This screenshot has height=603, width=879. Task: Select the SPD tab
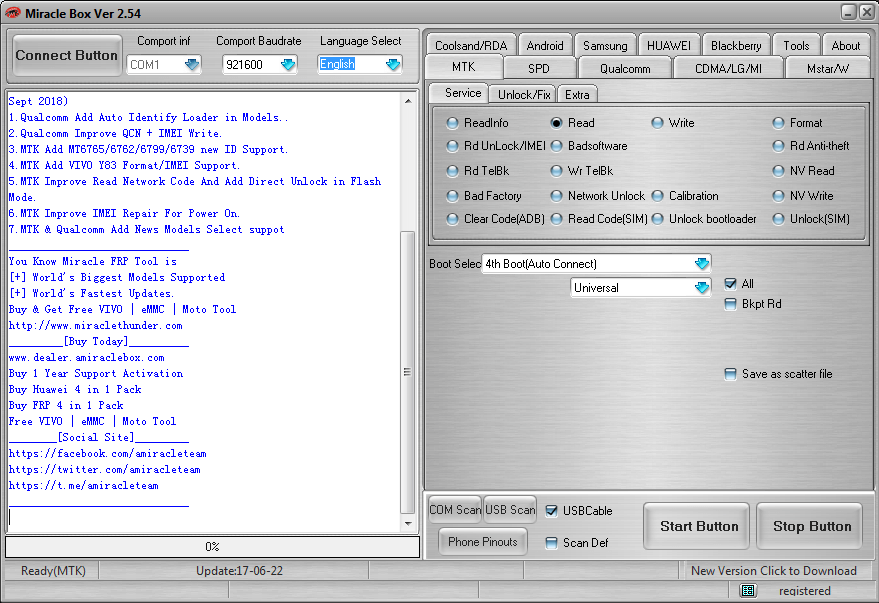coord(539,68)
